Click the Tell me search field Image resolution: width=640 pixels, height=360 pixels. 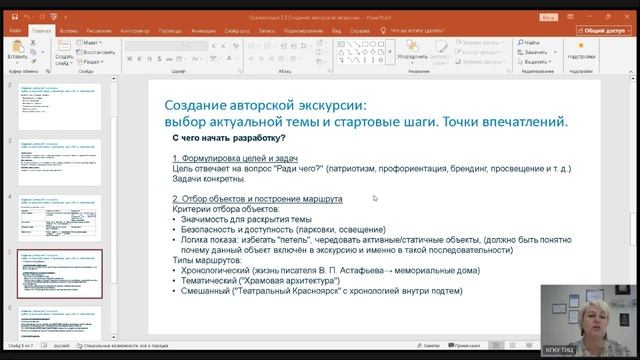[x=412, y=31]
